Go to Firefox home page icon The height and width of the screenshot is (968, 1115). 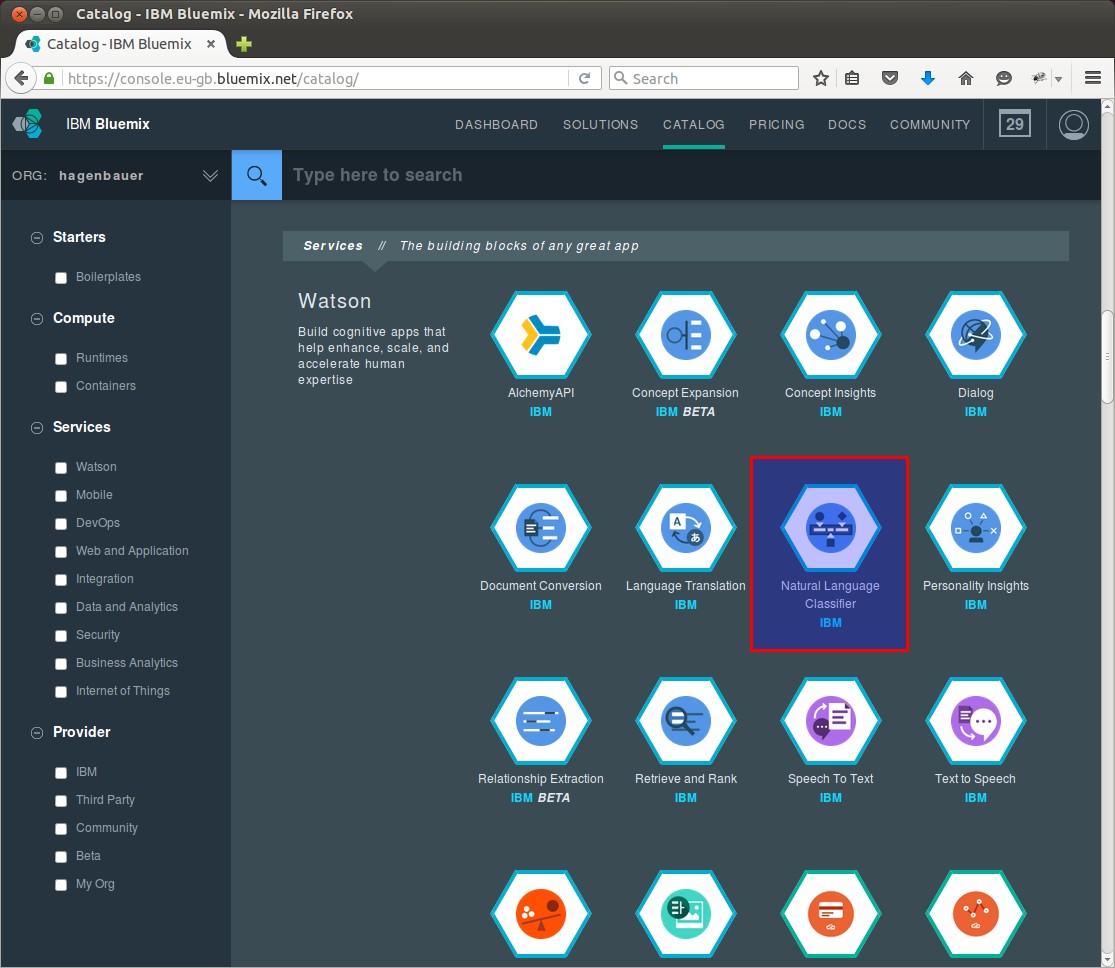coord(966,78)
